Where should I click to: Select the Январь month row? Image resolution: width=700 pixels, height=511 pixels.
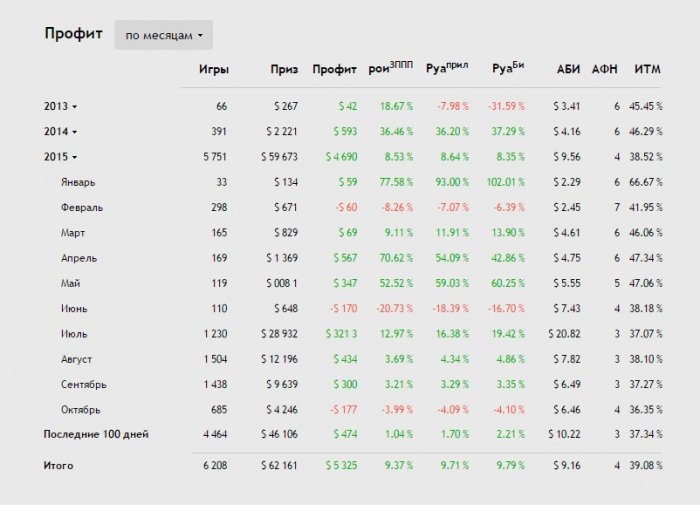click(x=79, y=182)
